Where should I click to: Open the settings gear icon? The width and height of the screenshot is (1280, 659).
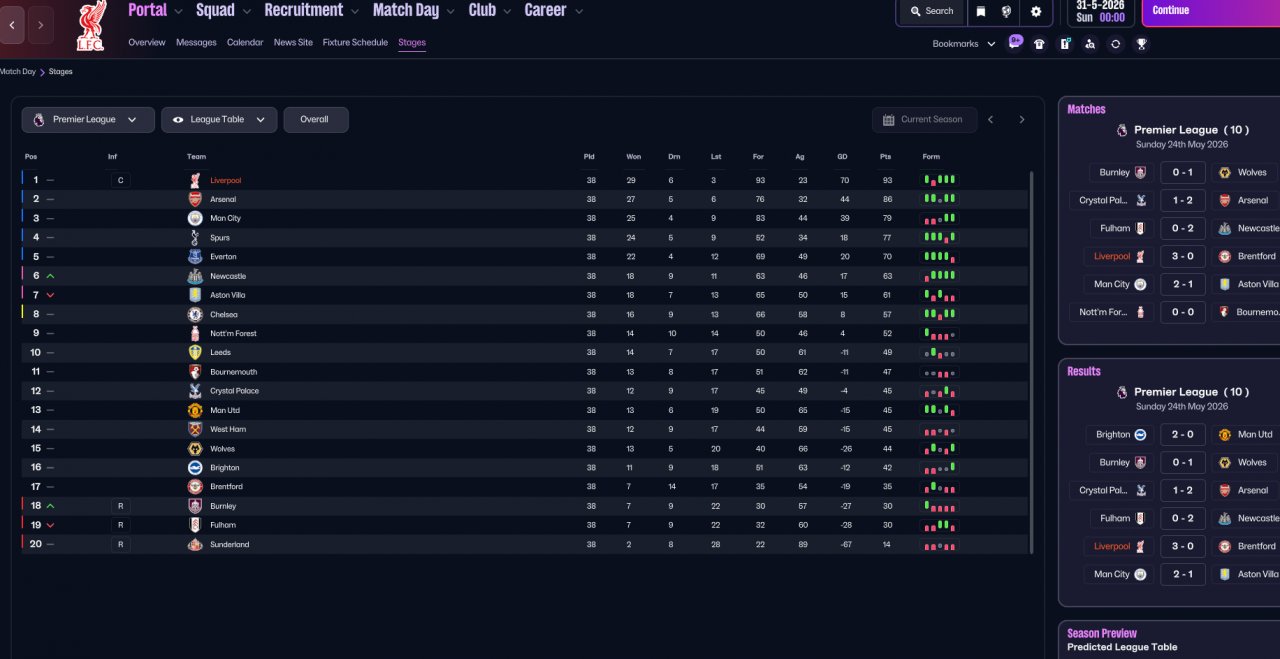1036,12
